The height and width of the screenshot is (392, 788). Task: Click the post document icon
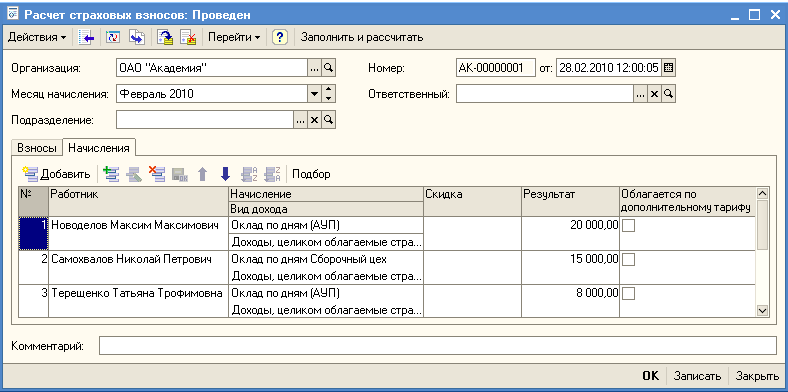point(165,38)
